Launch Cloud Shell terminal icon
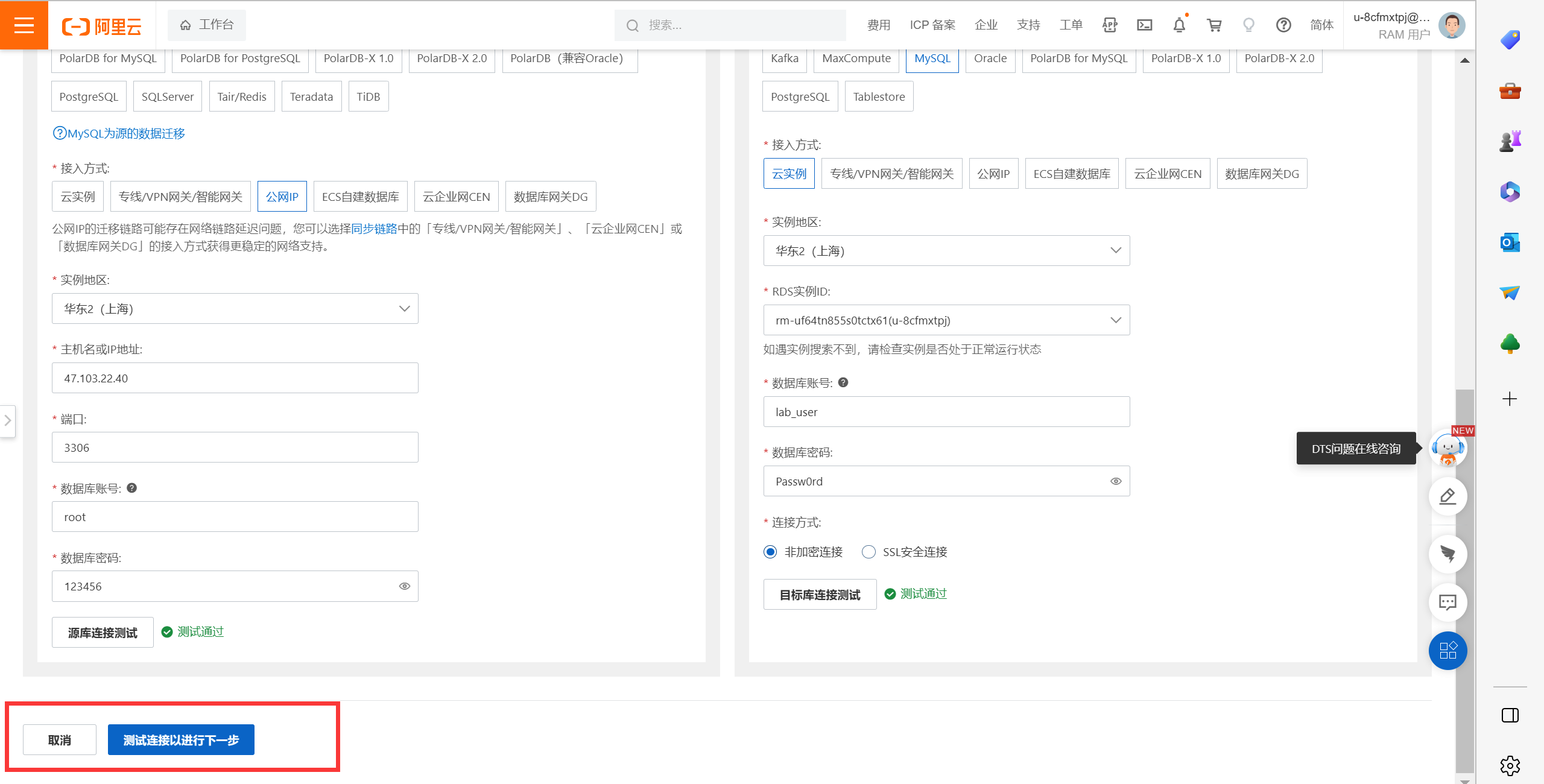Screen dimensions: 1544x784 1144,25
